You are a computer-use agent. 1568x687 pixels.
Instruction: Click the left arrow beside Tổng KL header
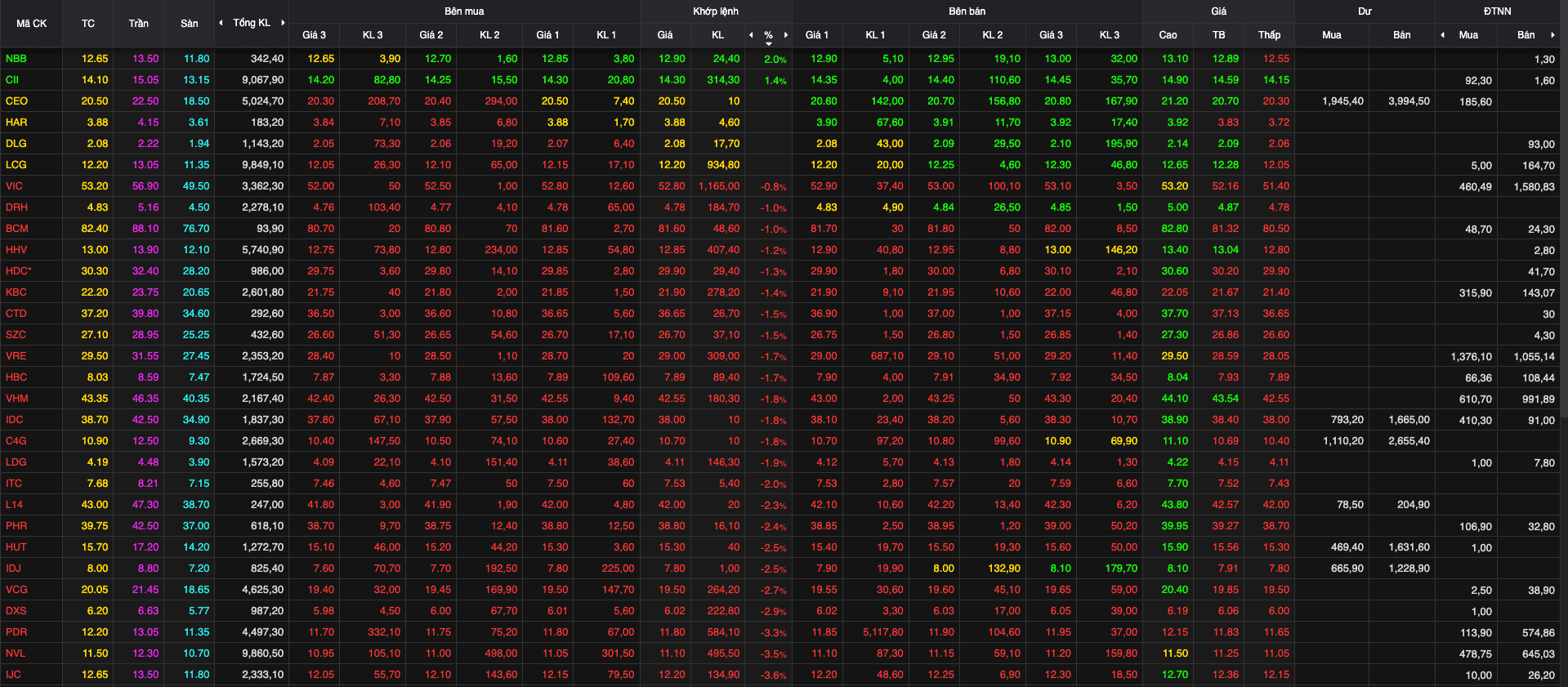coord(221,23)
